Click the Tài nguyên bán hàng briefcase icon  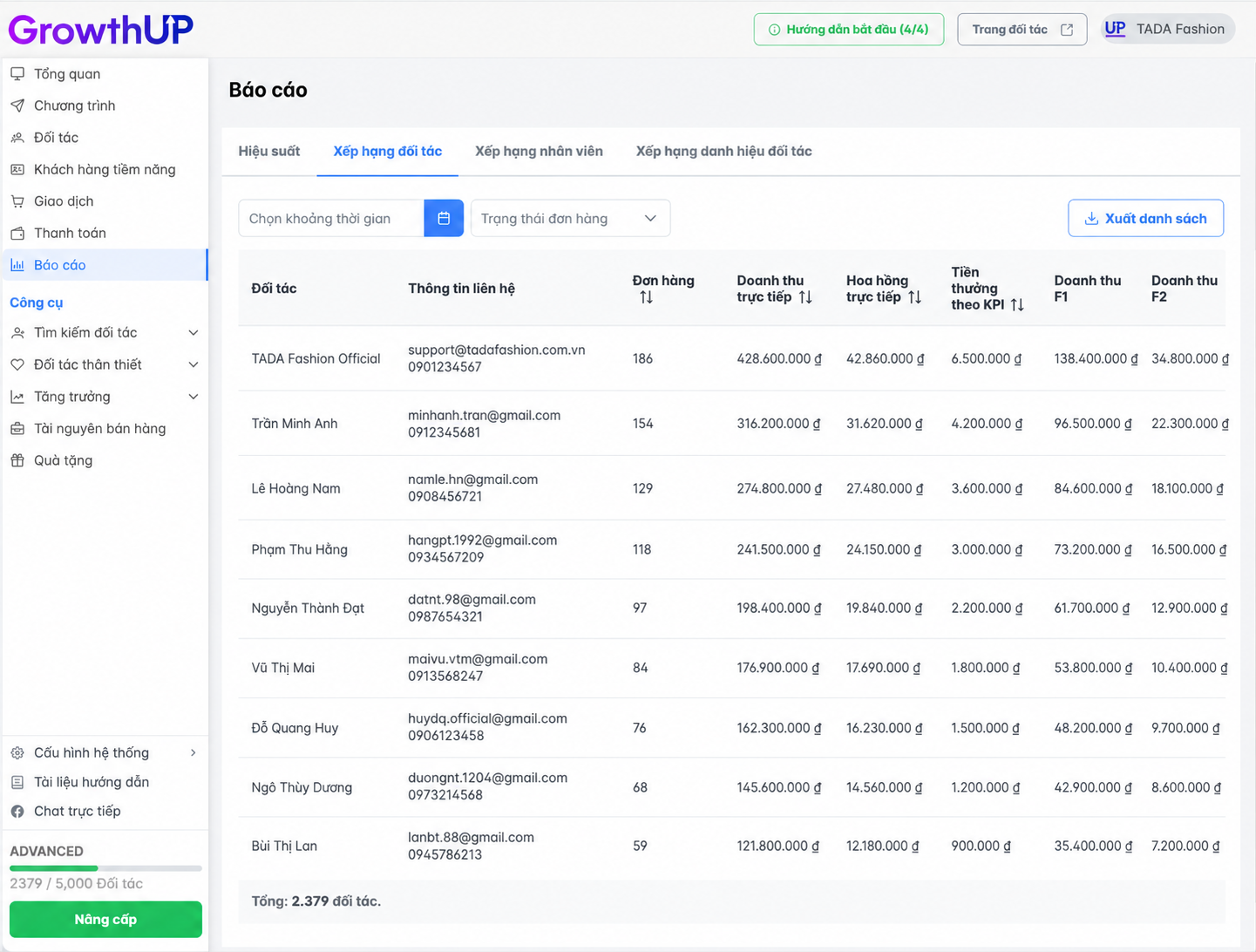click(17, 428)
